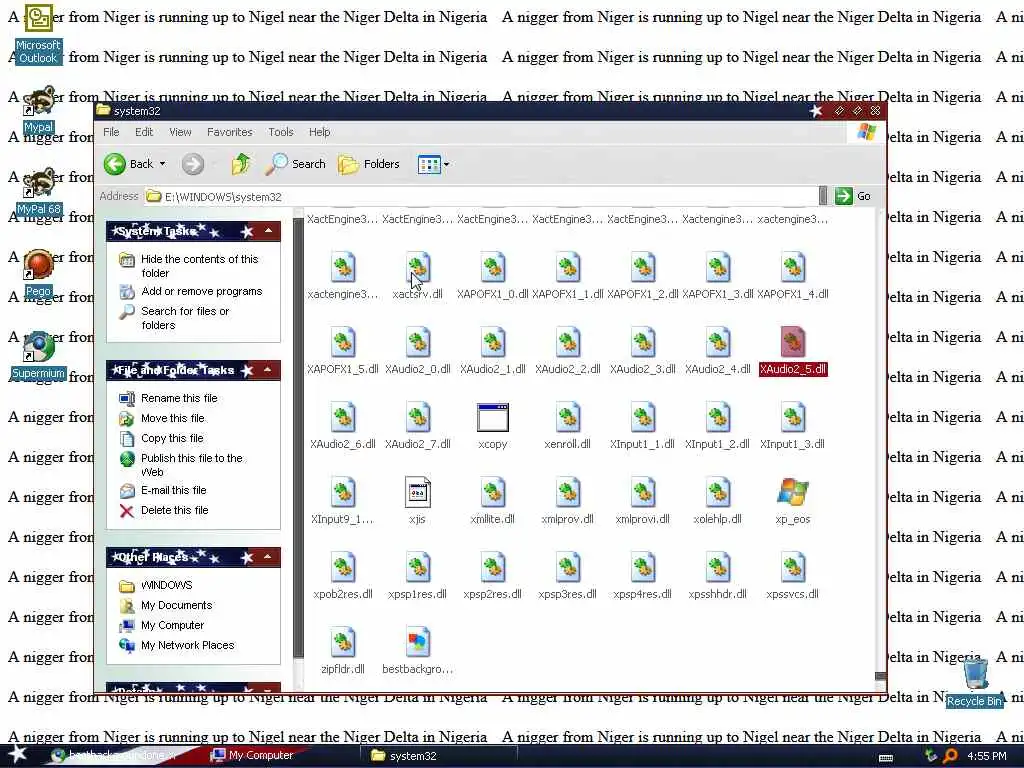Select the XInput1_3.dll file icon
This screenshot has height=768, width=1024.
coord(792,417)
